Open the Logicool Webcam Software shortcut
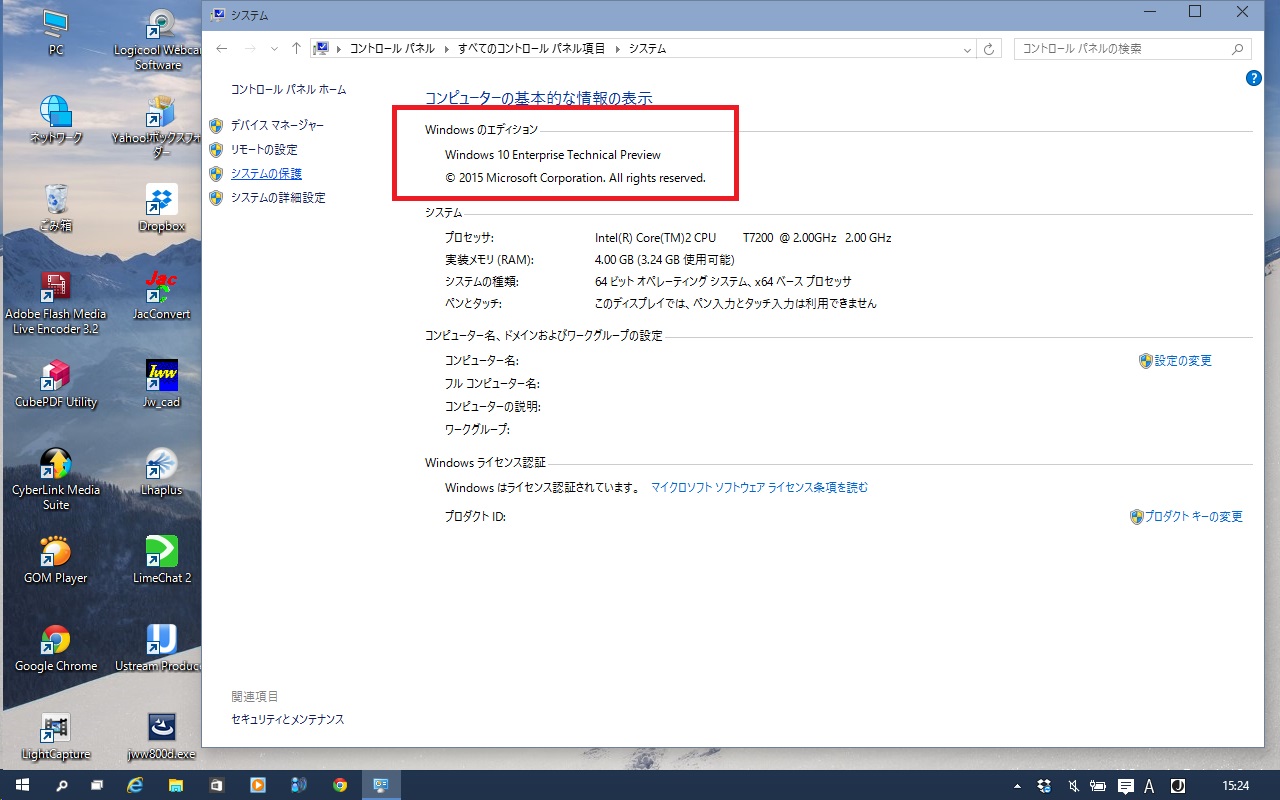This screenshot has height=800, width=1280. click(x=160, y=40)
